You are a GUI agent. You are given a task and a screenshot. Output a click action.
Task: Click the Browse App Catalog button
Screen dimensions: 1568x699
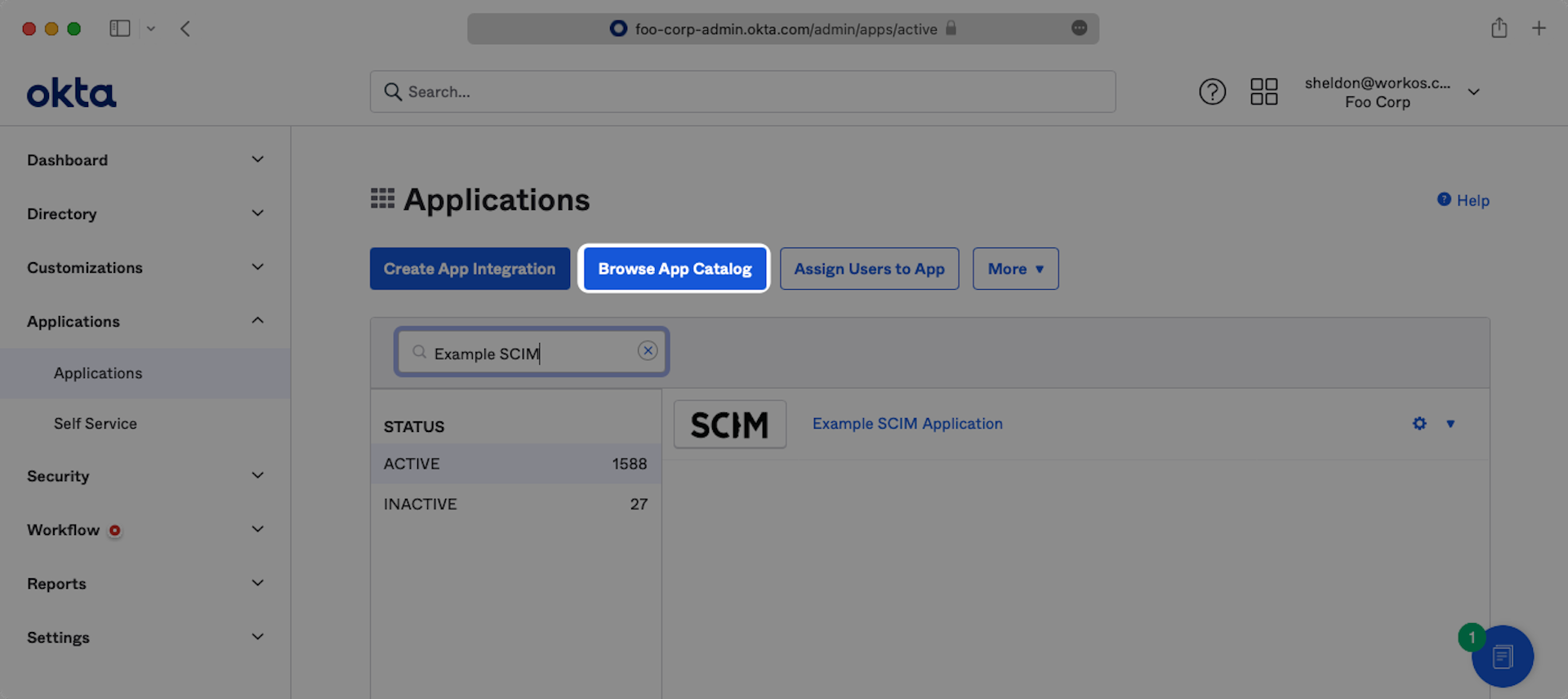pyautogui.click(x=675, y=269)
